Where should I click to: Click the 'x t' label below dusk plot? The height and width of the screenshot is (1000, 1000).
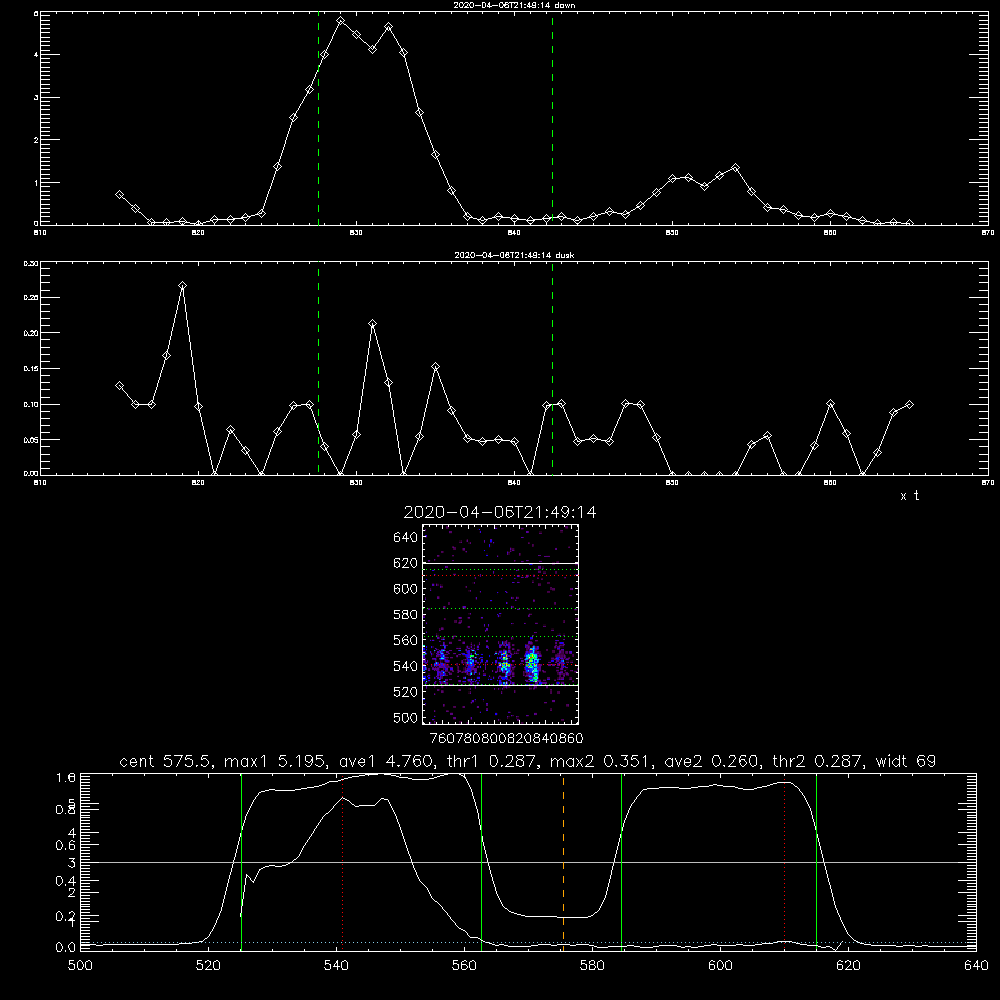(x=909, y=496)
